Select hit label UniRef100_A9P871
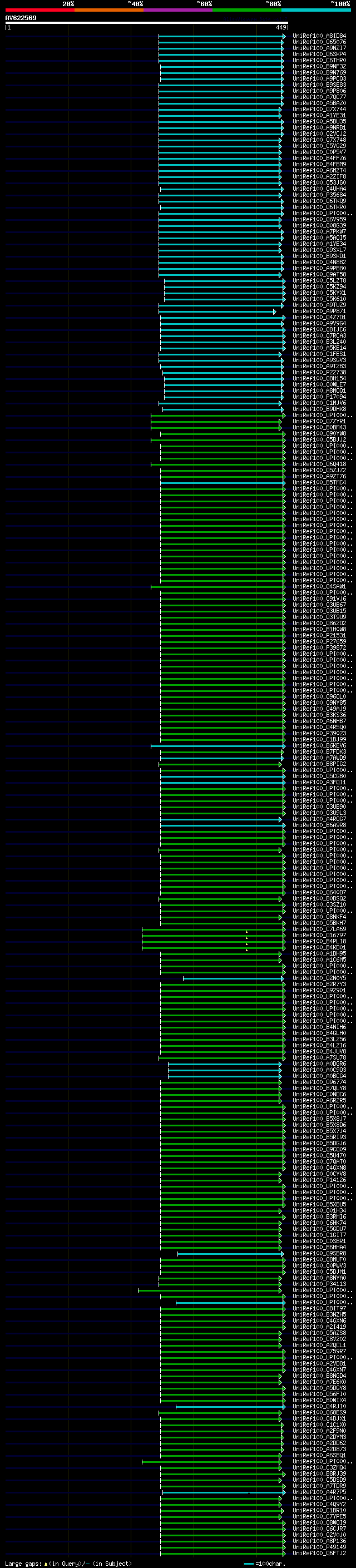This screenshot has height=1568, width=356. 319,311
